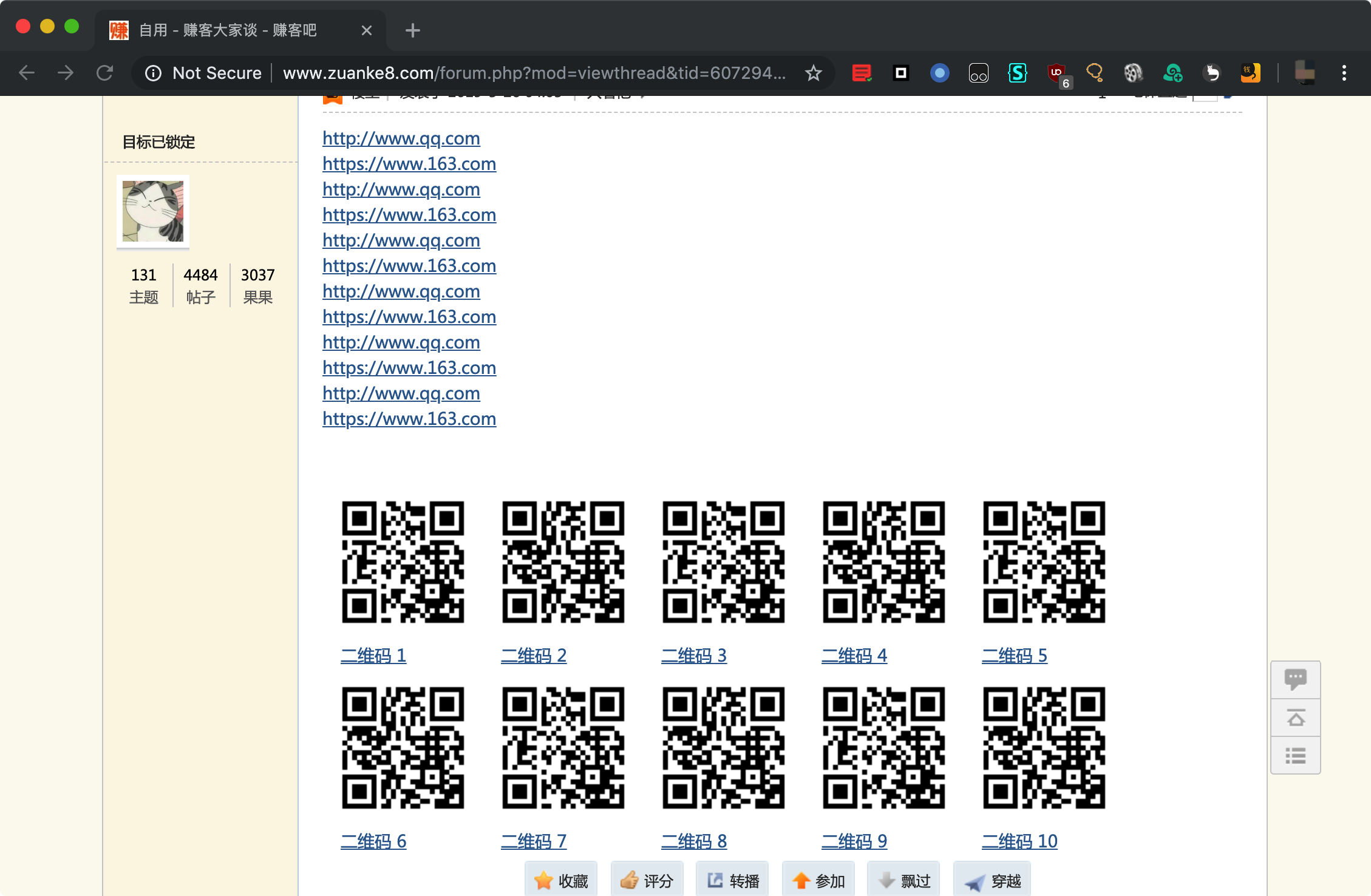Screen dimensions: 1371x896
Task: Open Chrome's three-dot menu
Action: (x=1344, y=73)
